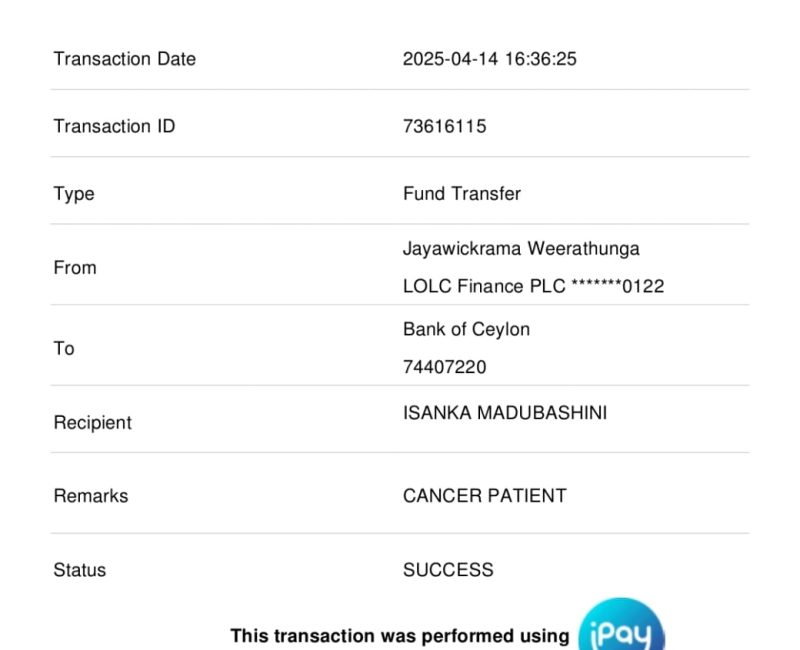This screenshot has width=800, height=650.
Task: Click the Remarks label
Action: [91, 496]
